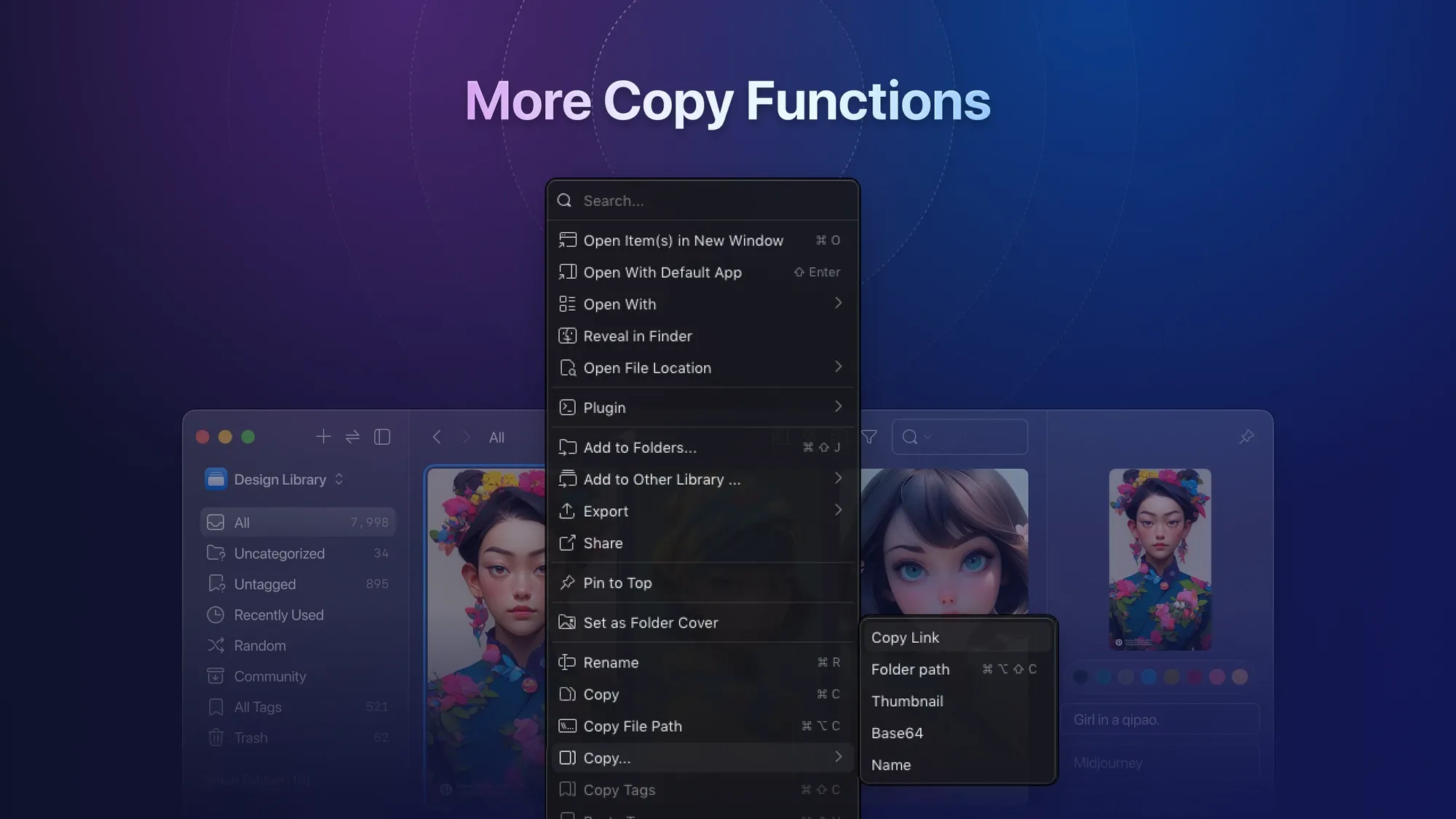Click the plus add button in sidebar header
This screenshot has width=1456, height=819.
coord(323,437)
